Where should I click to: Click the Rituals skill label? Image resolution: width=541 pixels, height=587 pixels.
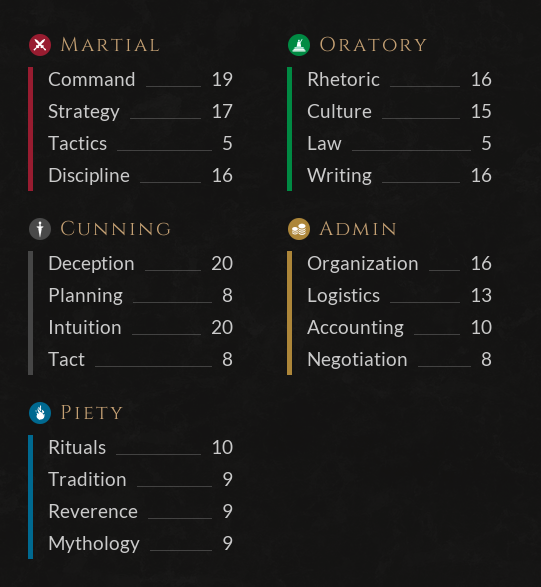77,447
